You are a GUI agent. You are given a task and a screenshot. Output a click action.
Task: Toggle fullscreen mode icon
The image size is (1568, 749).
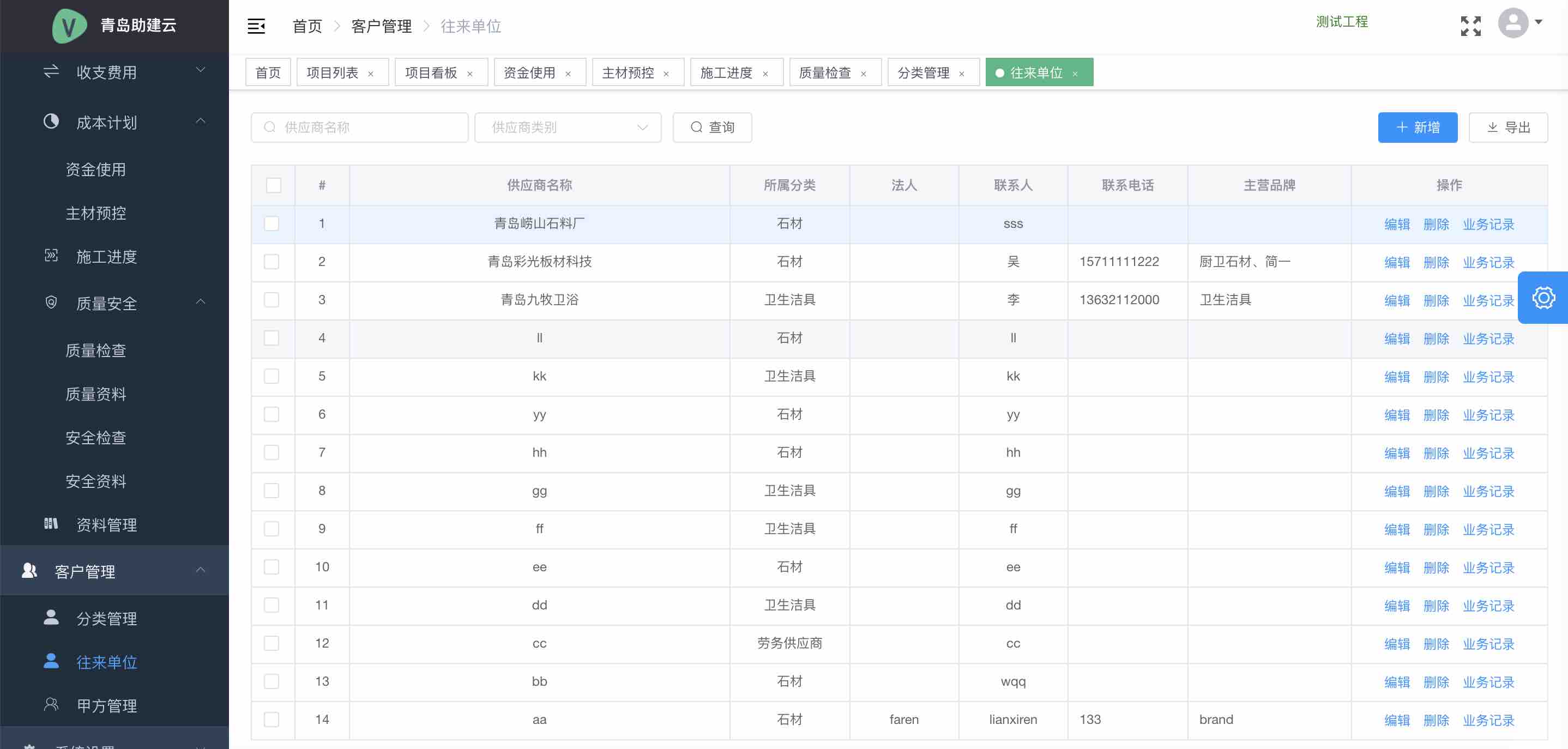pos(1470,26)
